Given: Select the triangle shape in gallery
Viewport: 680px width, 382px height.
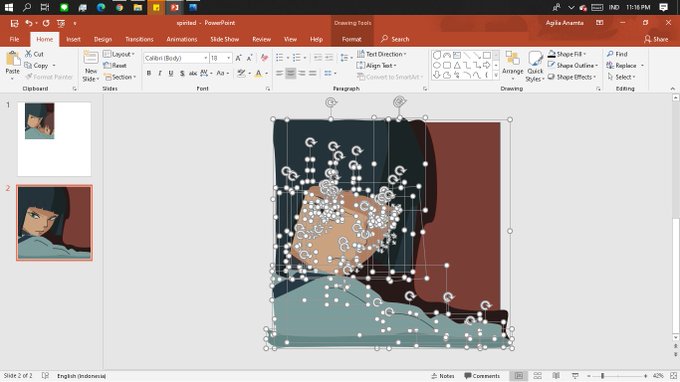Looking at the screenshot, I should 457,65.
